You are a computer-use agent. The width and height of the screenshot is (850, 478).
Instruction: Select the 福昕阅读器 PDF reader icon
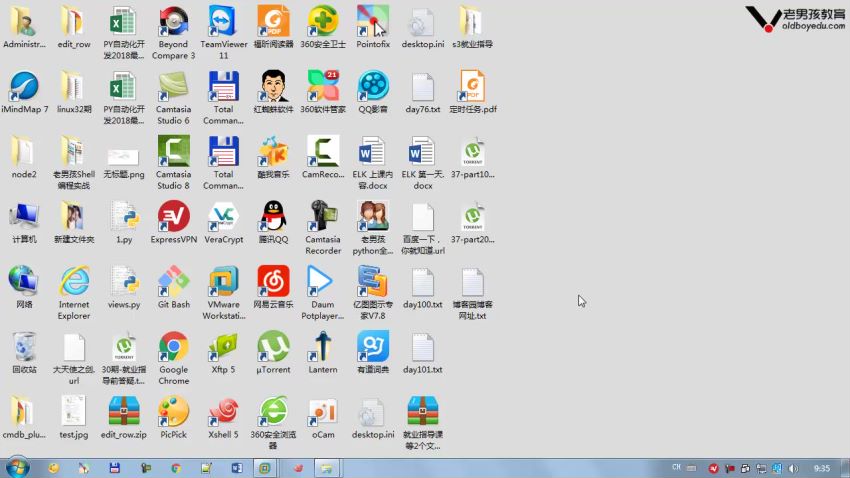point(273,27)
